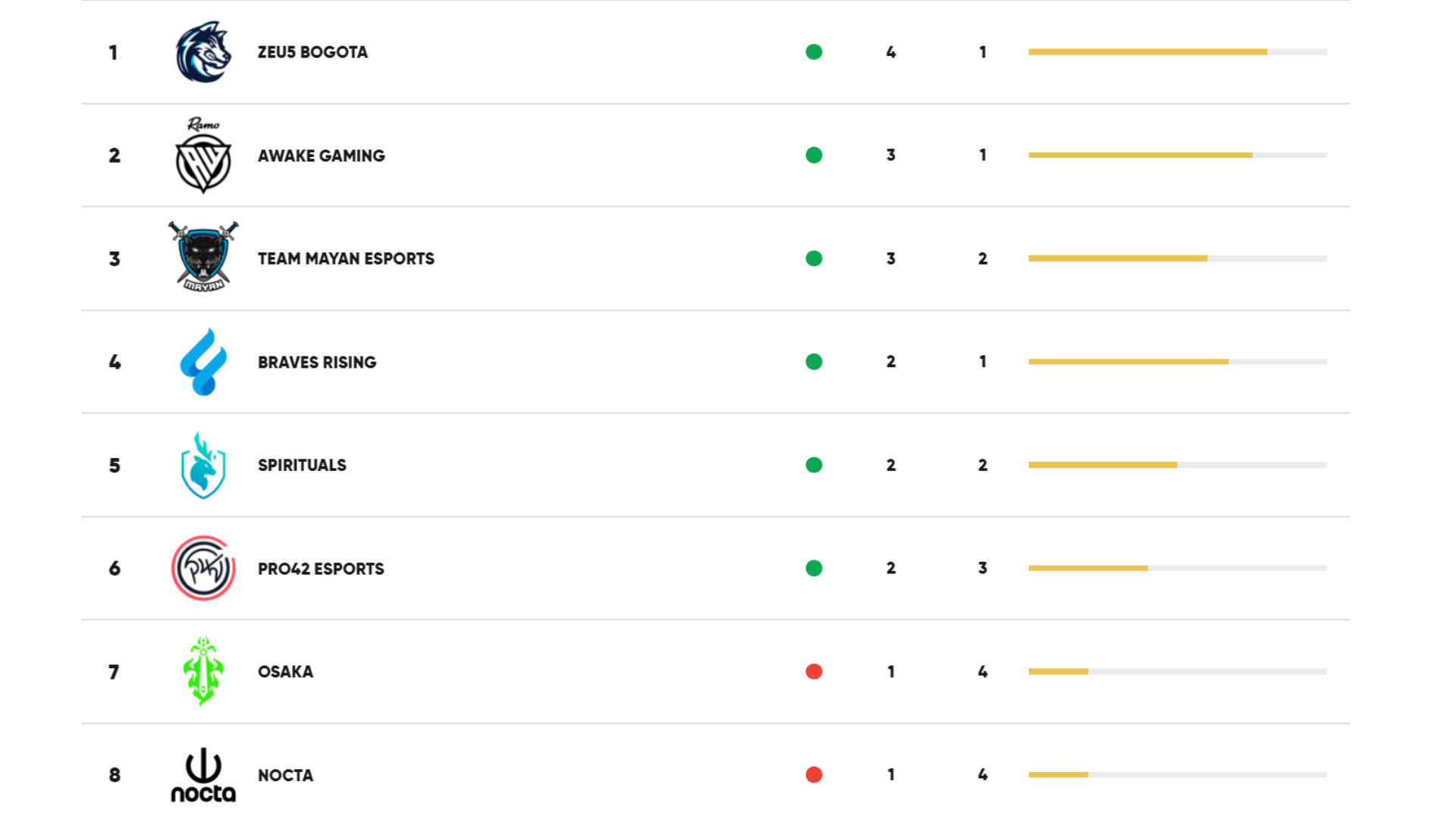Click the Braves Rising blue logo
Viewport: 1456px width, 819px height.
tap(203, 362)
